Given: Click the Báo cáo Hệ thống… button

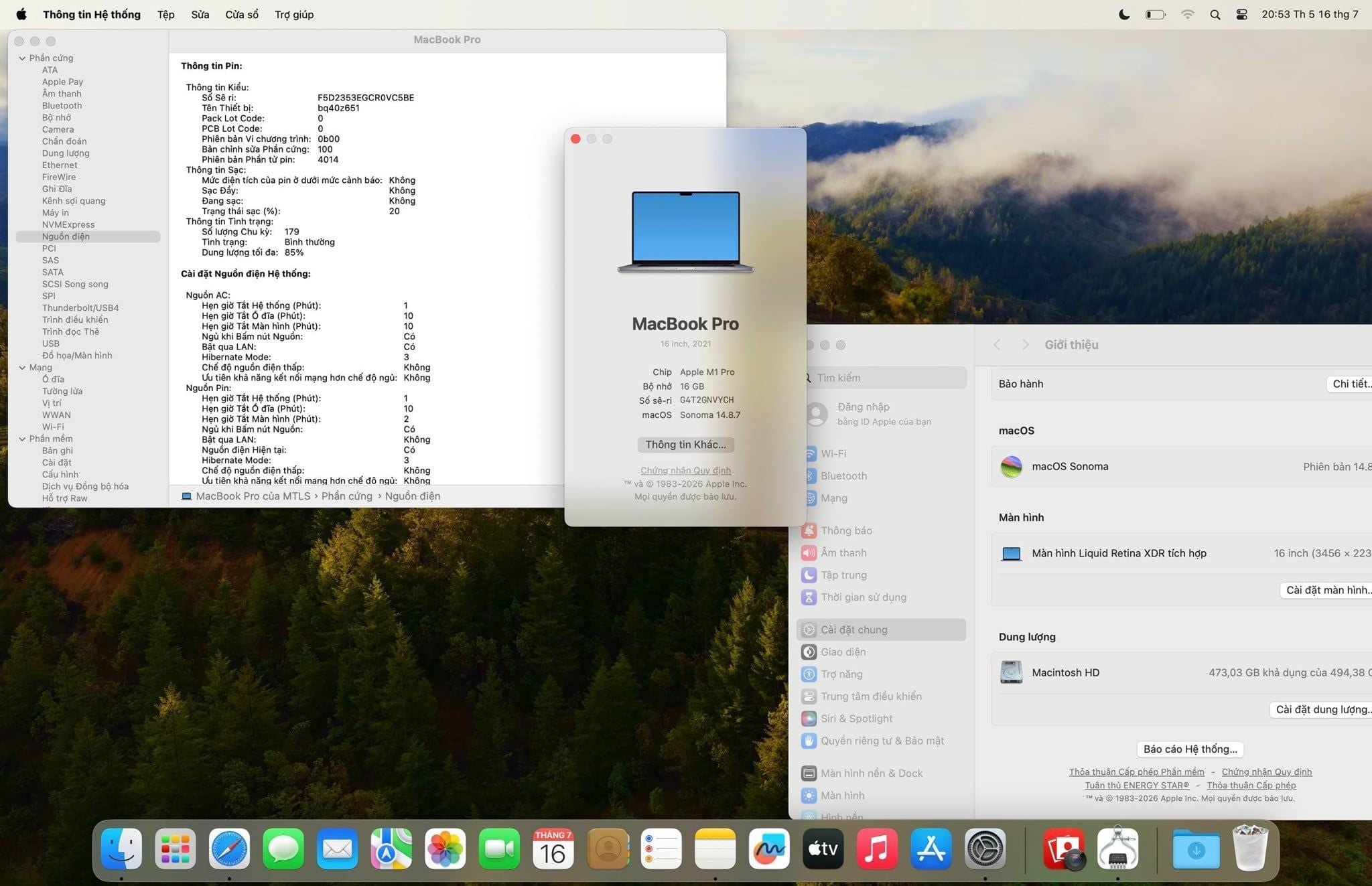Looking at the screenshot, I should coord(1190,749).
